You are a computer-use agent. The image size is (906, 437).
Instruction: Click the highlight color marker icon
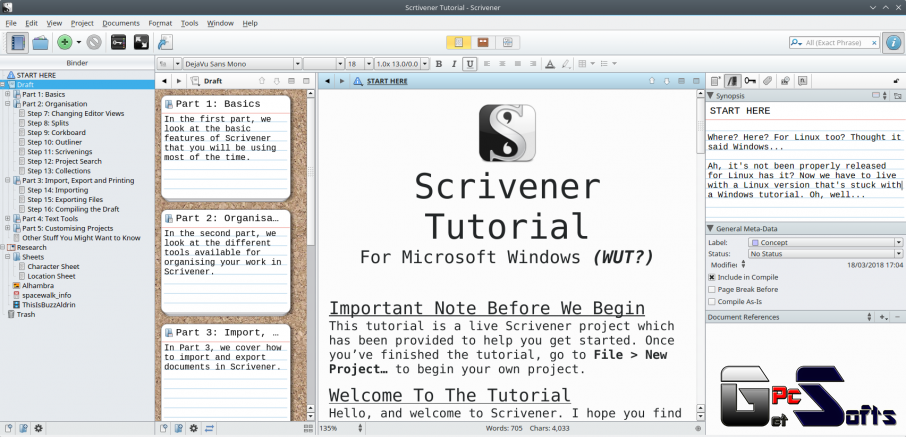click(566, 64)
